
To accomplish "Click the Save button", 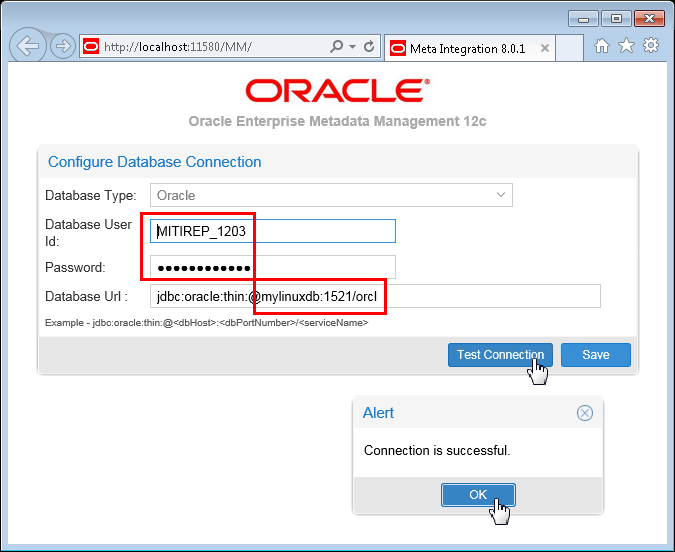I will coord(596,355).
